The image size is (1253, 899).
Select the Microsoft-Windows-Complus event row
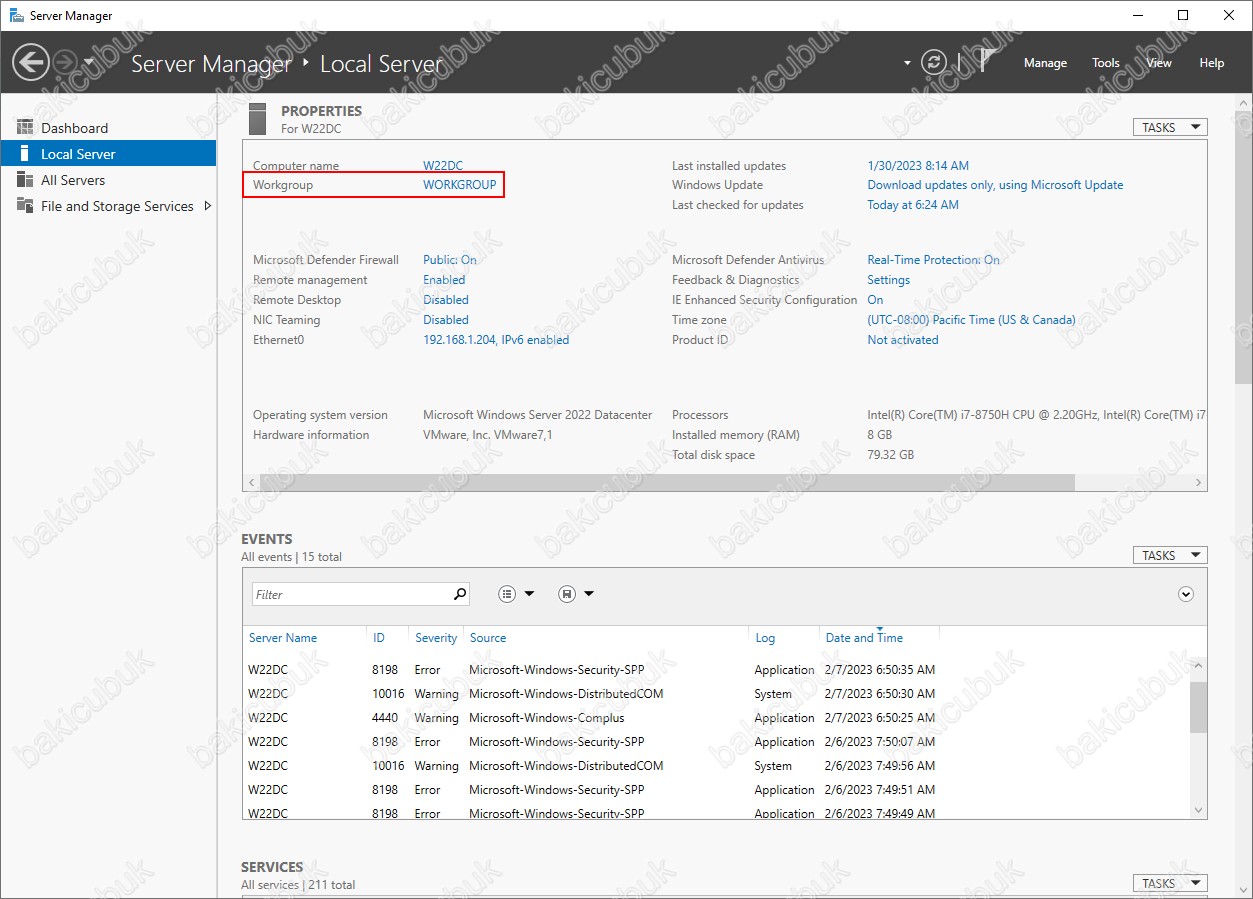(716, 718)
